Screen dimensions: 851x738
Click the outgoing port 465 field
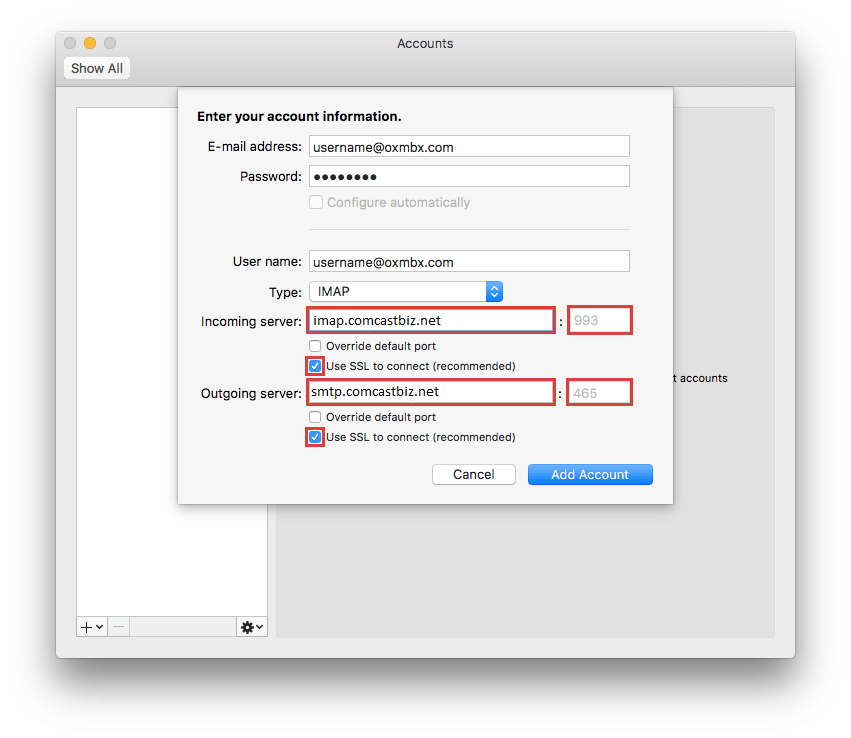(x=600, y=393)
